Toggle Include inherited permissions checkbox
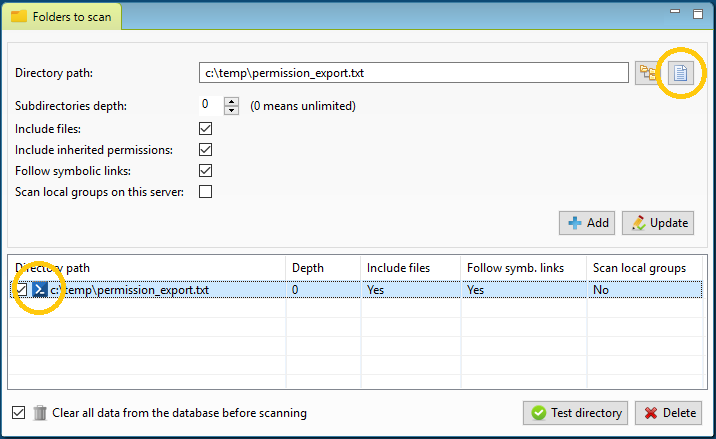 point(205,150)
